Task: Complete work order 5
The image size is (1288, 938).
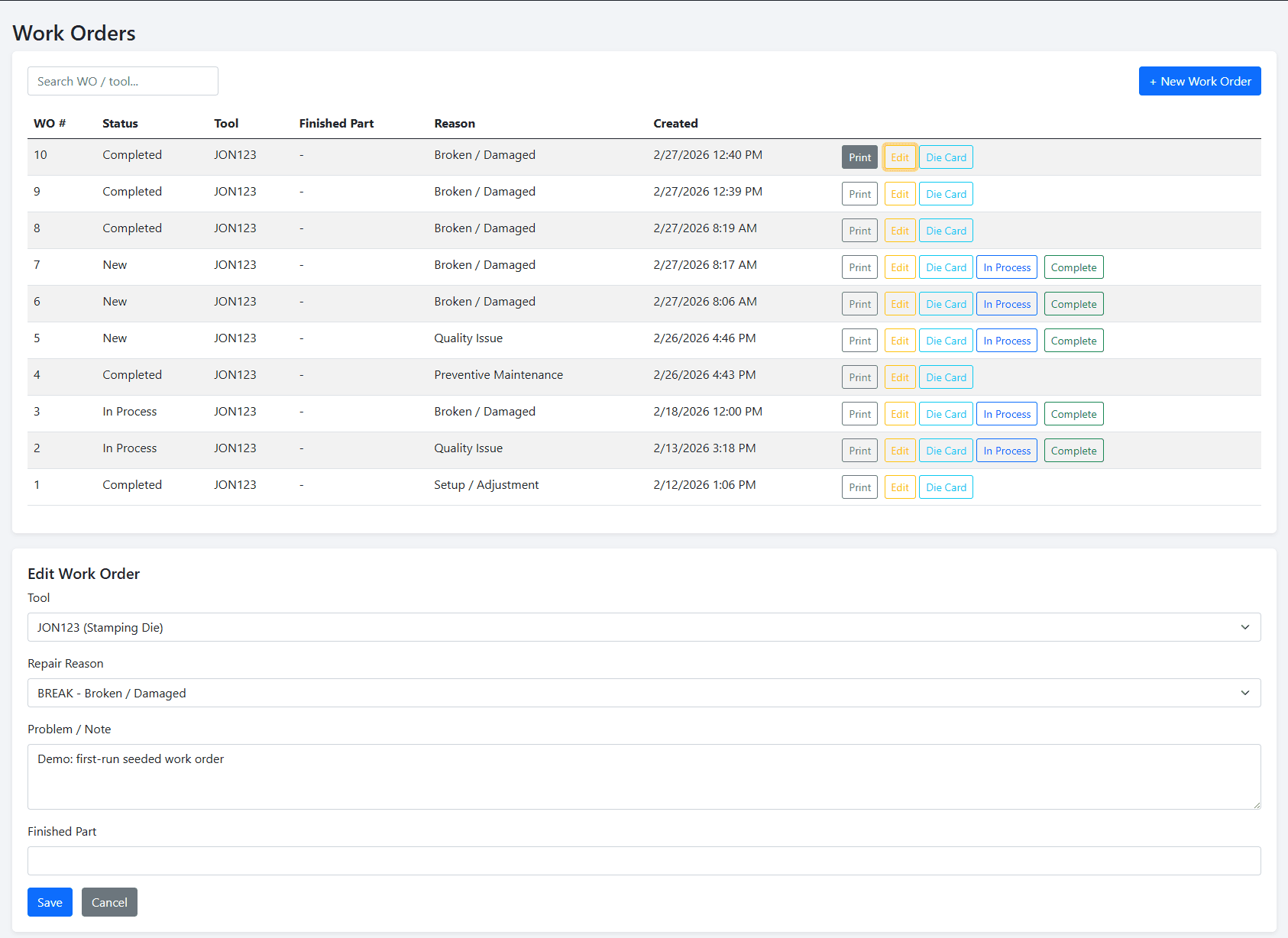Action: click(1073, 340)
